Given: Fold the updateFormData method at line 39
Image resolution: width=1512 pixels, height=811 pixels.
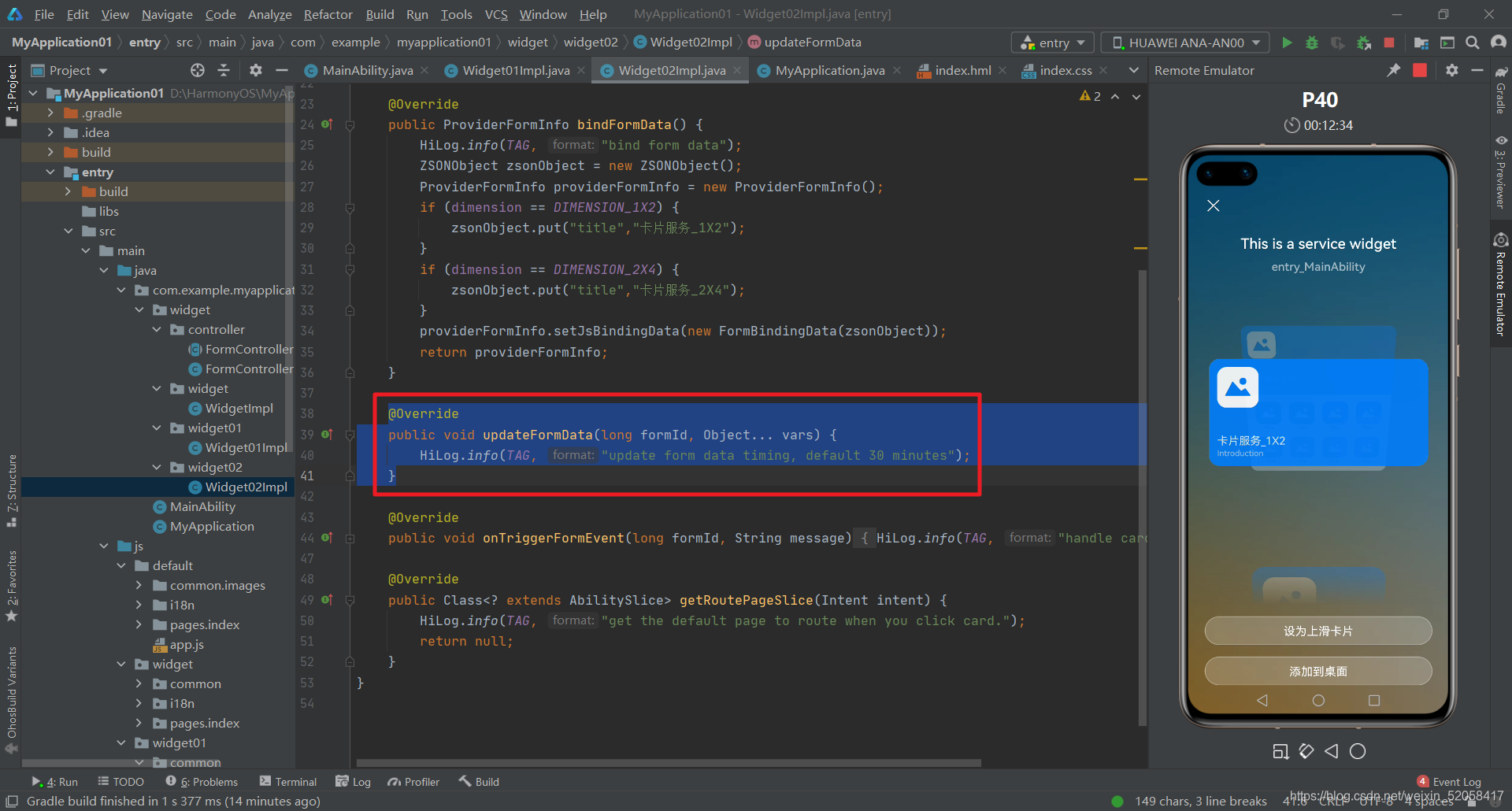Looking at the screenshot, I should (x=350, y=435).
